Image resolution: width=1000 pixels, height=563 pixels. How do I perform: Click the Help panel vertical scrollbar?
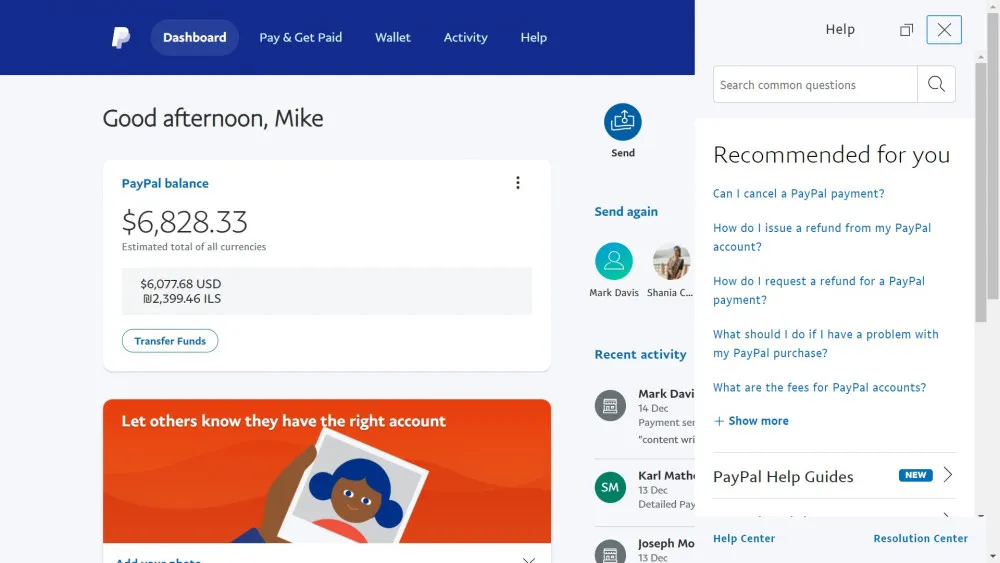(981, 191)
